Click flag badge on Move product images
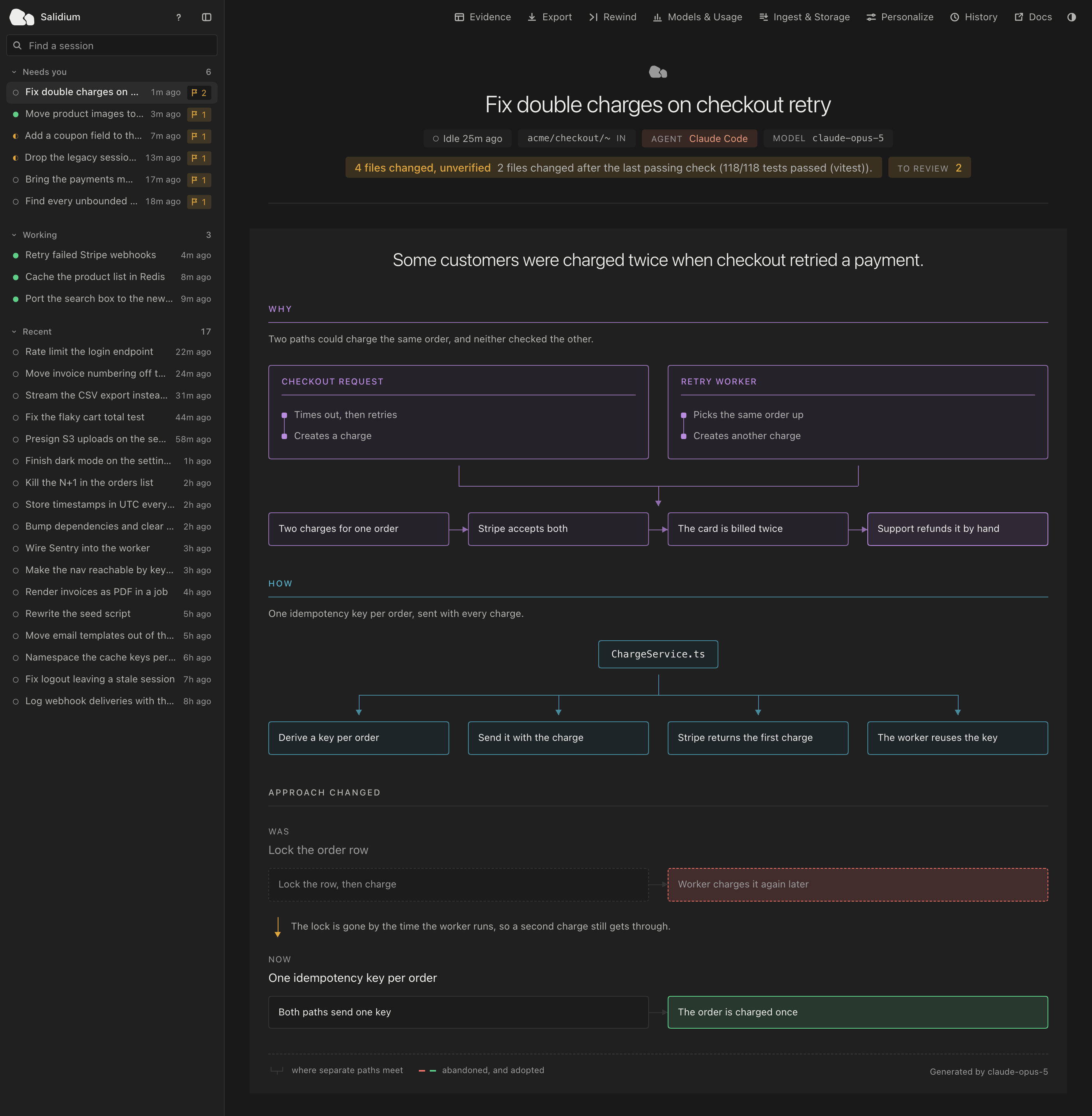Screen dimensions: 1092x1116 199,114
